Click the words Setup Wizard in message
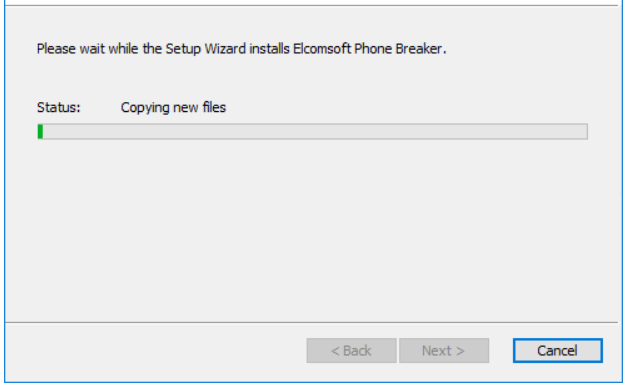Image resolution: width=625 pixels, height=387 pixels. click(206, 49)
